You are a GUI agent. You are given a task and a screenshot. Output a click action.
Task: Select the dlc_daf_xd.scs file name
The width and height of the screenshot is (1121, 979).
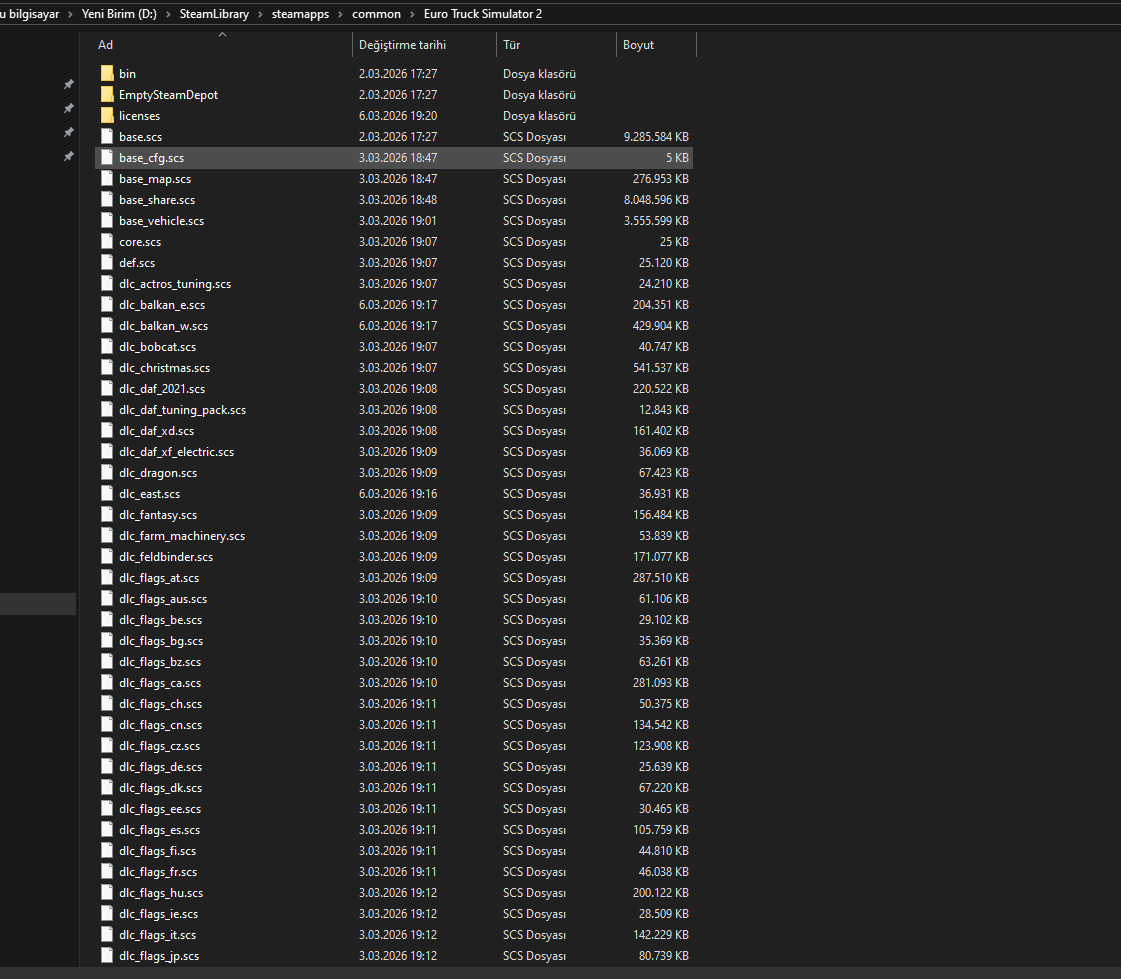pyautogui.click(x=157, y=431)
